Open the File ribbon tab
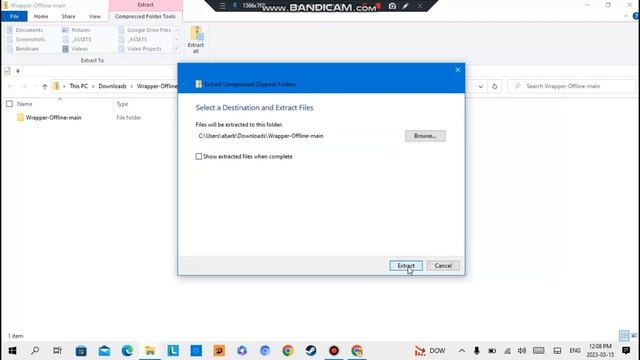 14,16
